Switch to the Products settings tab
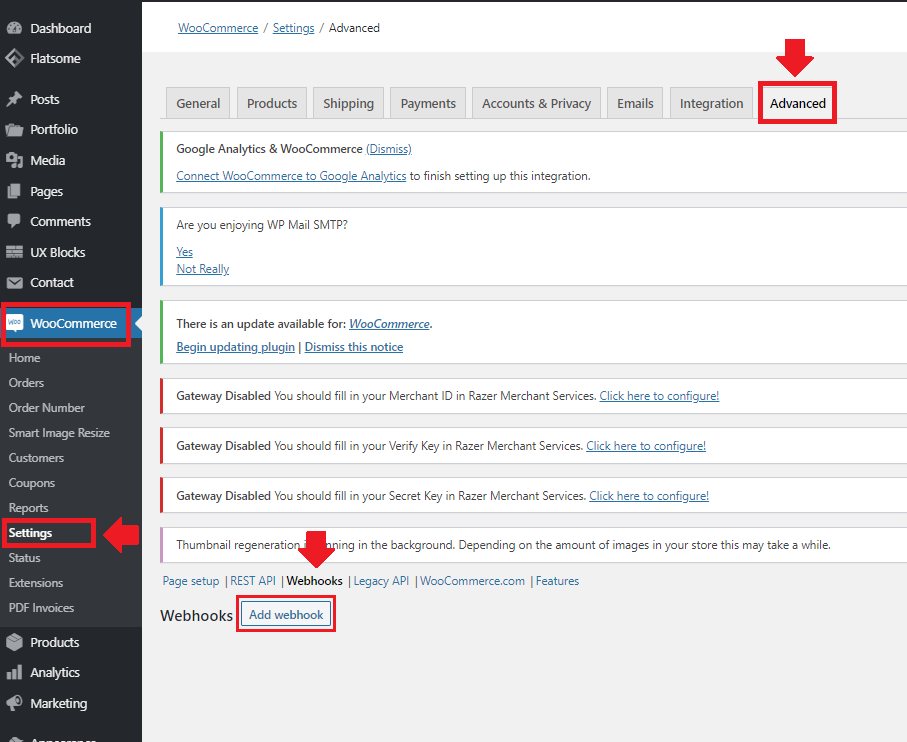This screenshot has height=742, width=907. (x=272, y=103)
